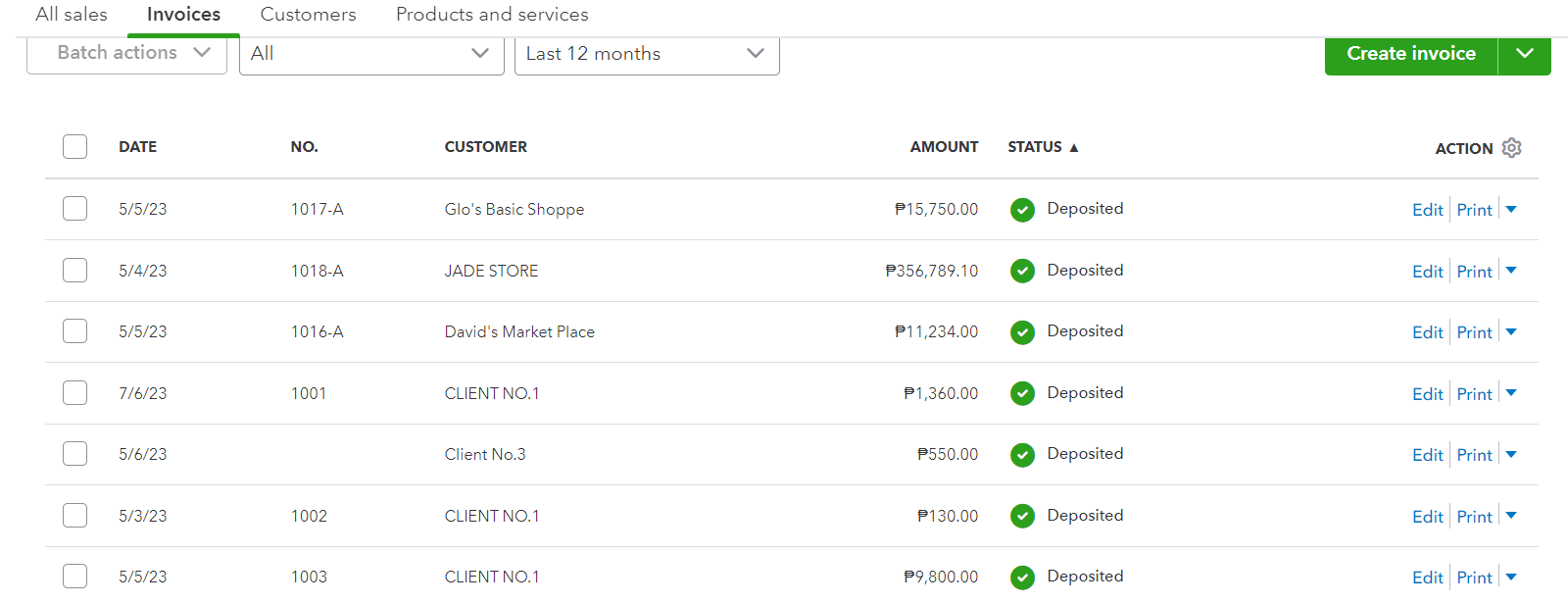
Task: Select the checkbox for Glo's Basic Shoppe invoice
Action: [x=74, y=209]
